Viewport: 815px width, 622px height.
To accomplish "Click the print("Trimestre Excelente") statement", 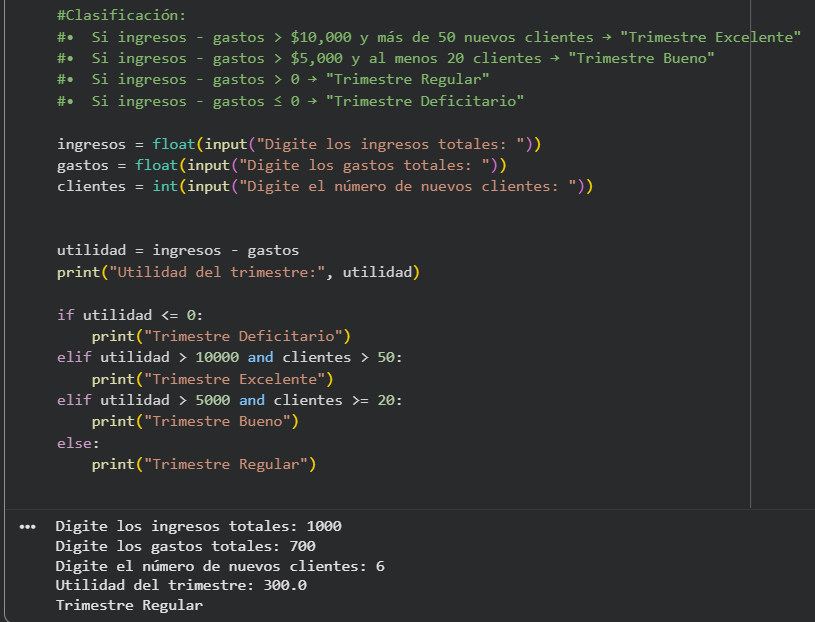I will [212, 379].
